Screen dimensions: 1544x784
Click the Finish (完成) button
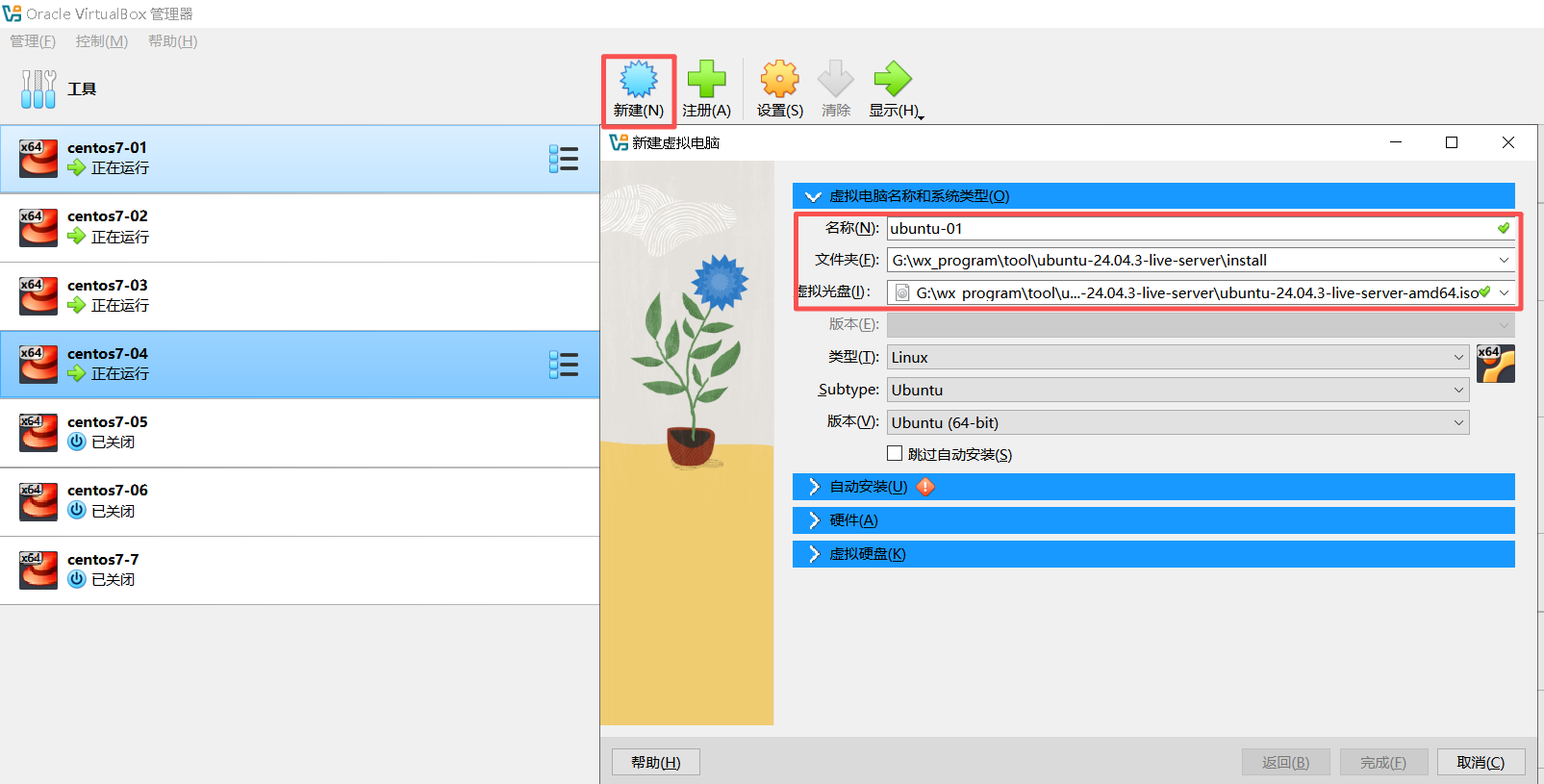tap(1383, 762)
